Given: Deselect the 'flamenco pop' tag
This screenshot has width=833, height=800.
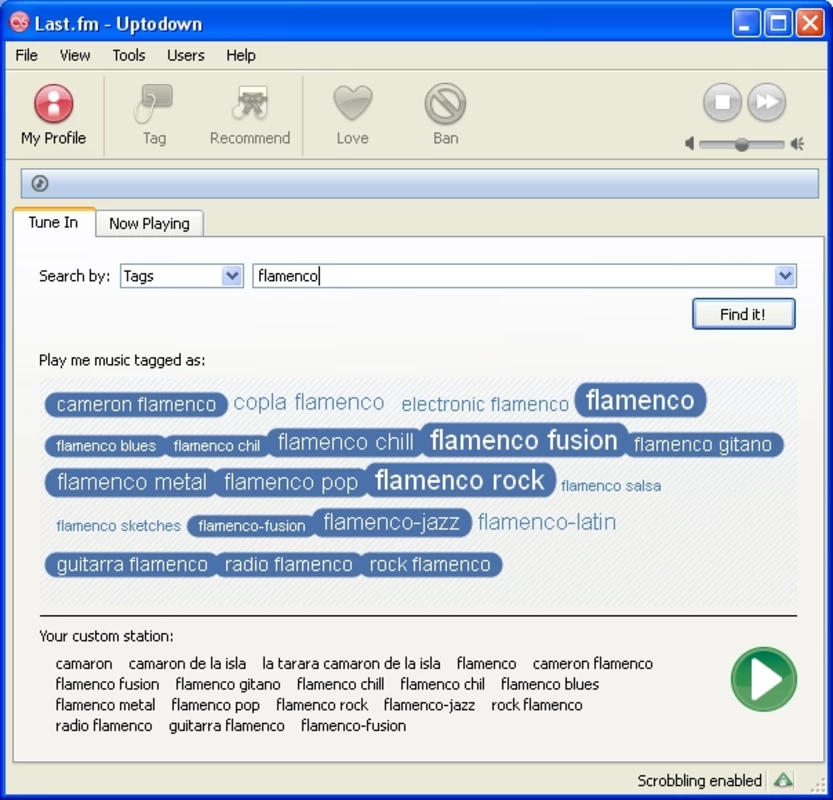Looking at the screenshot, I should [x=291, y=482].
